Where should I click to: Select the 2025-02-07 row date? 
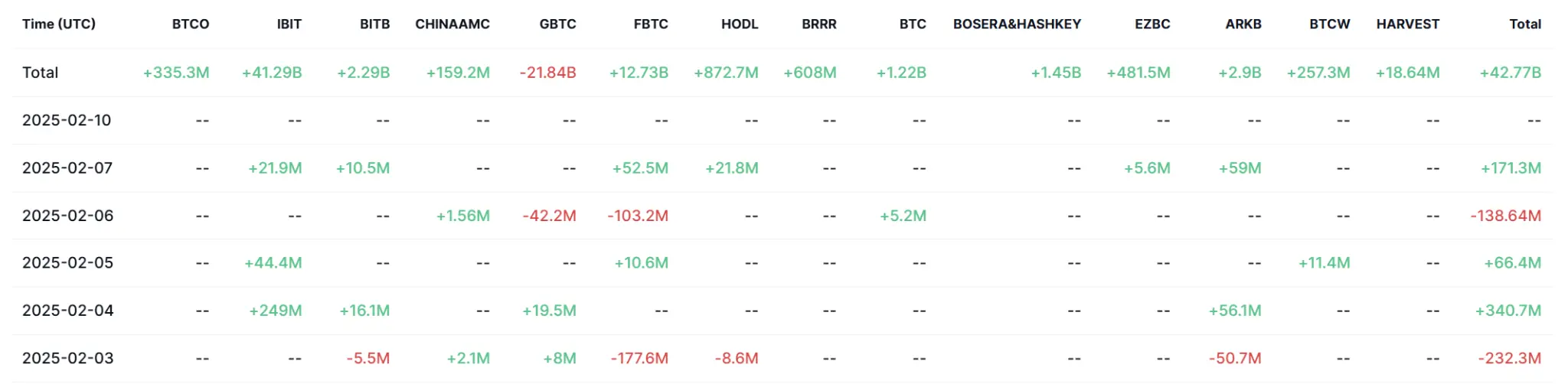coord(67,168)
